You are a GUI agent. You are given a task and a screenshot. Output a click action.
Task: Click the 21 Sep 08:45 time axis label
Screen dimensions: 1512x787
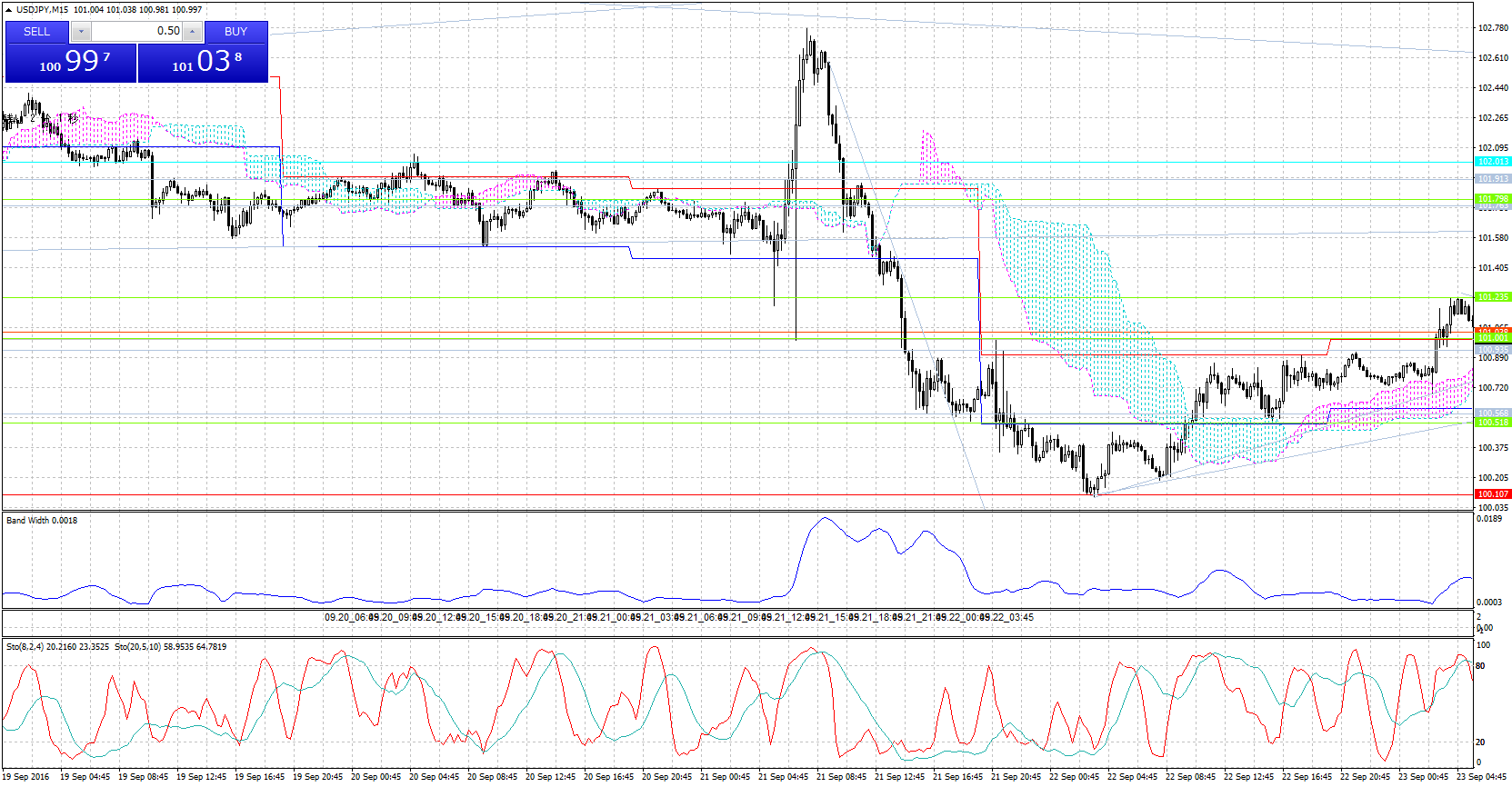[841, 777]
